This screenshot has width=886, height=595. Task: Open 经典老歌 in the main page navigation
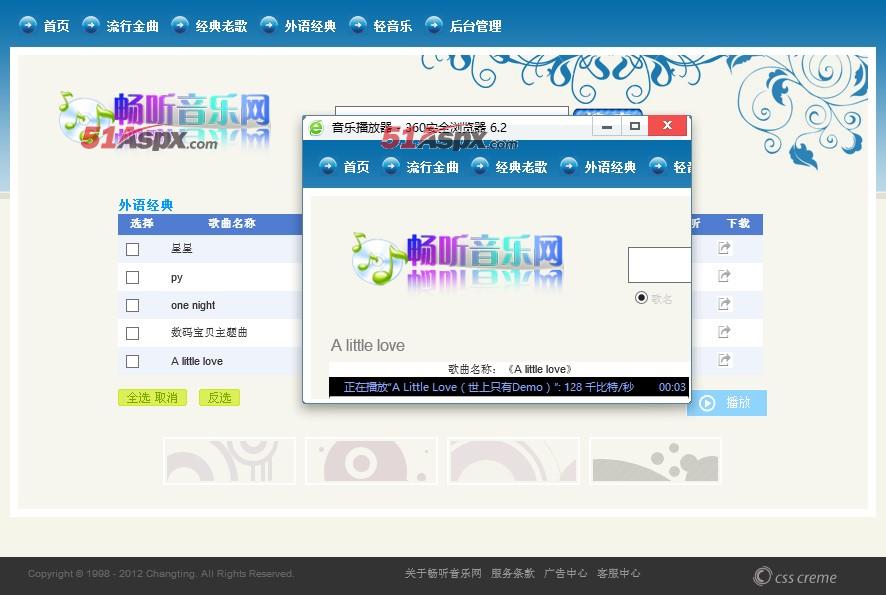coord(221,26)
